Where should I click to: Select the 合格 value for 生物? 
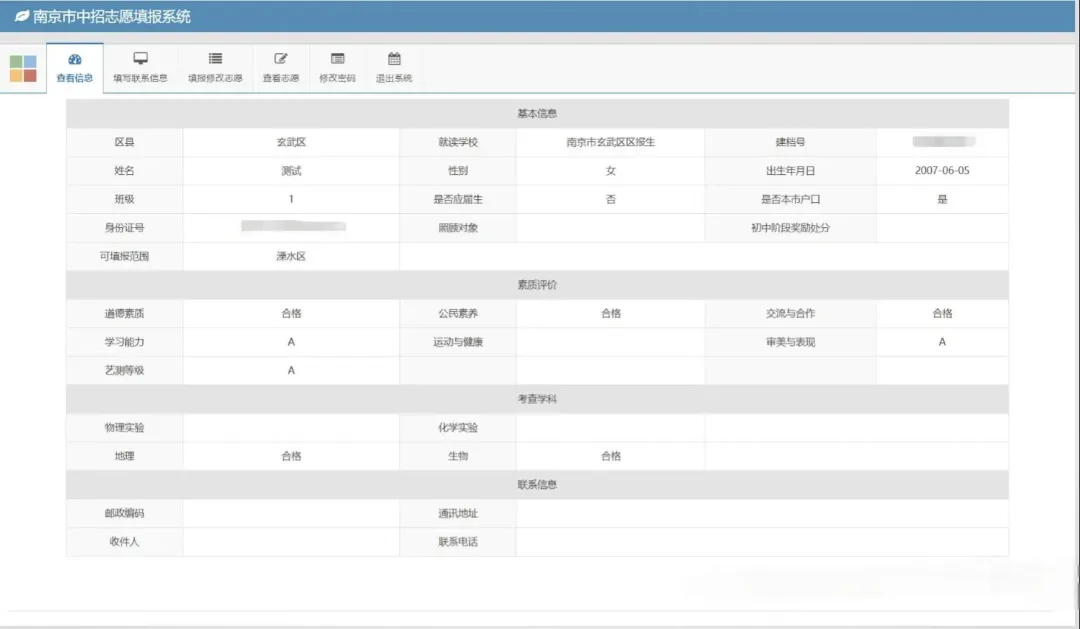[610, 456]
